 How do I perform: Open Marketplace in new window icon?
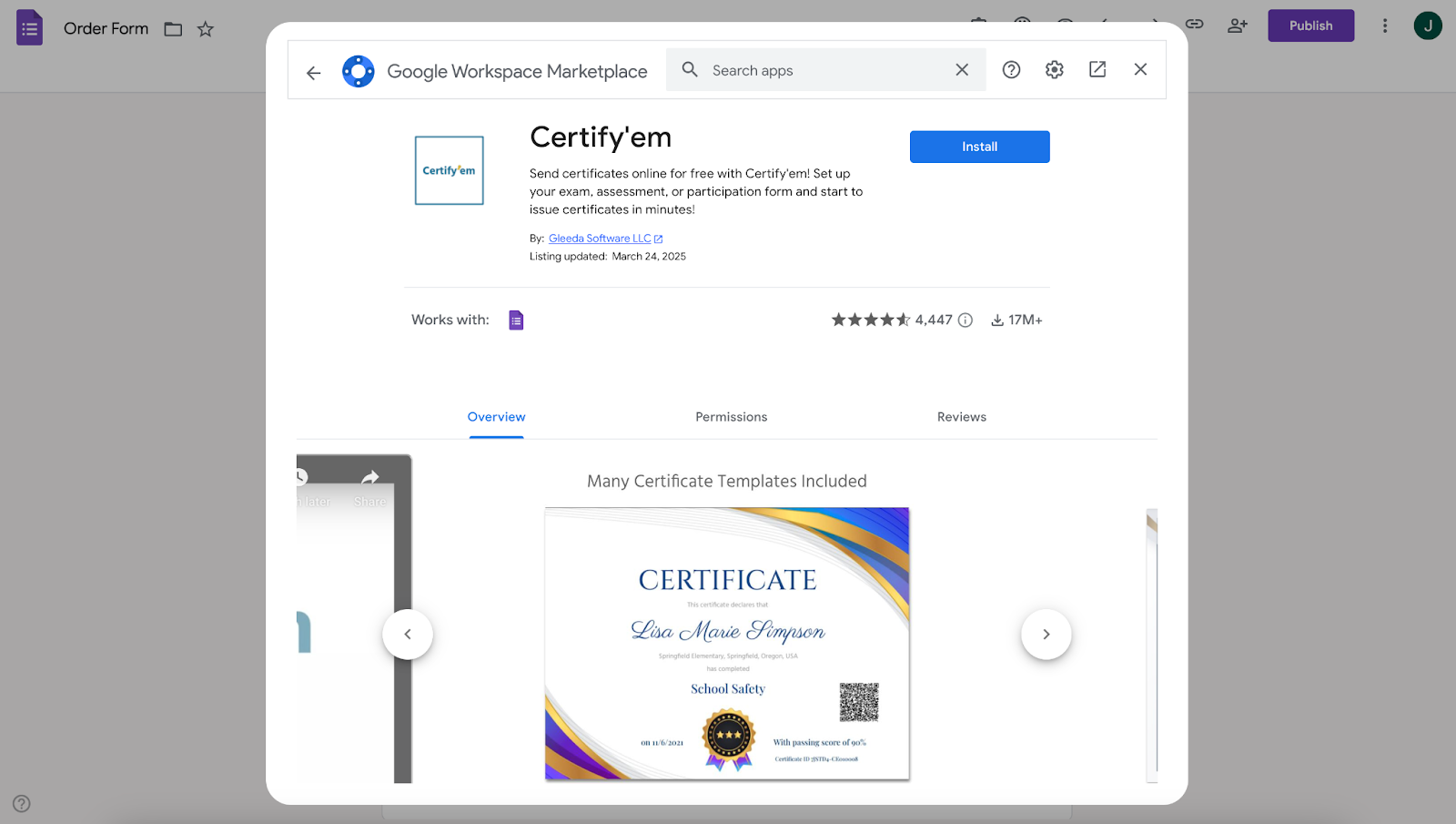(x=1097, y=70)
